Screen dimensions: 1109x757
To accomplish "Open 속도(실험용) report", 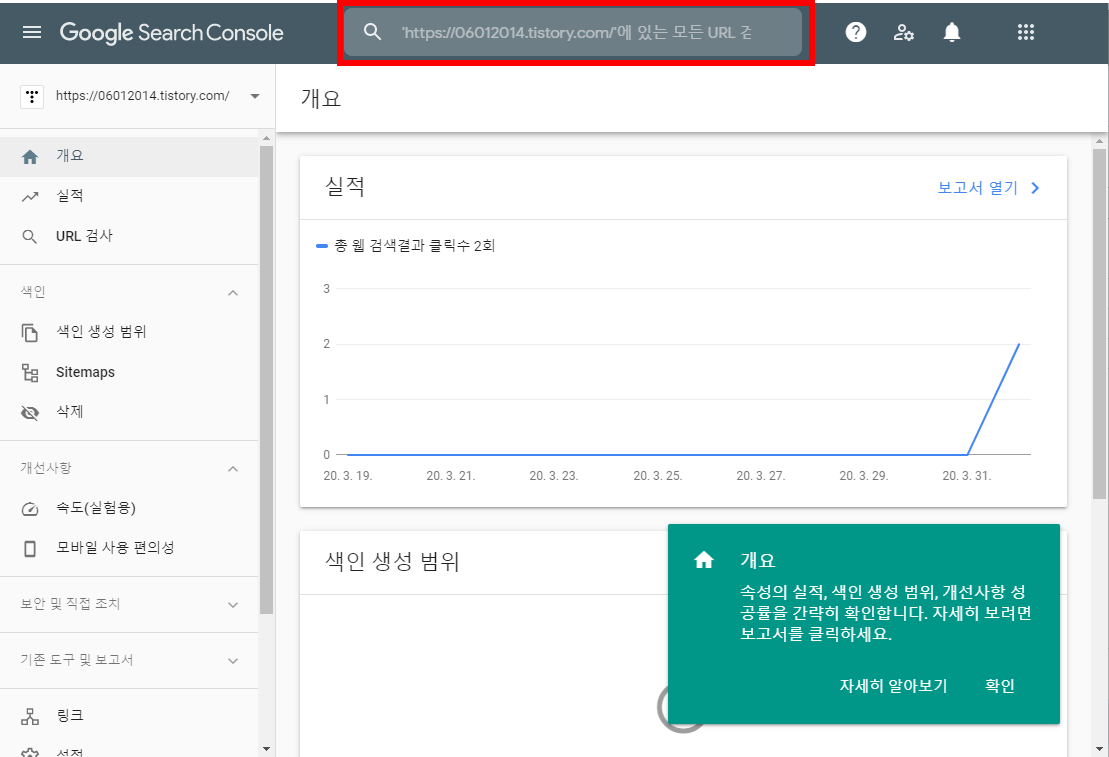I will [129, 508].
